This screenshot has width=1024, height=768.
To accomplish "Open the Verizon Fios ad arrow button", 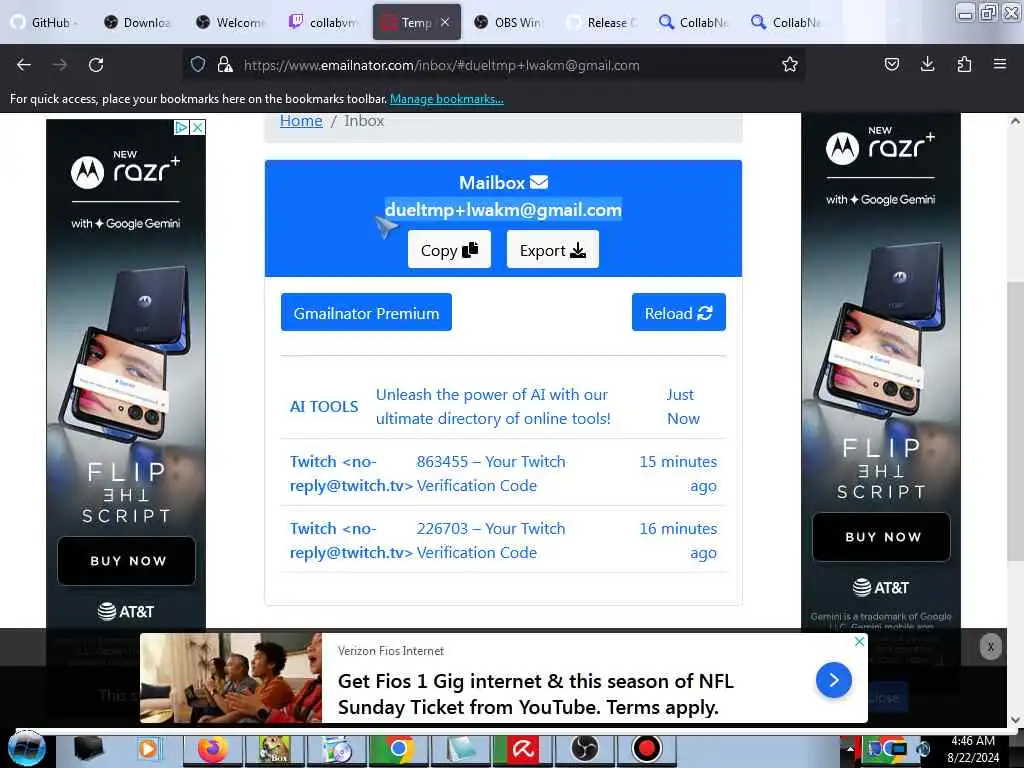I will (x=833, y=680).
